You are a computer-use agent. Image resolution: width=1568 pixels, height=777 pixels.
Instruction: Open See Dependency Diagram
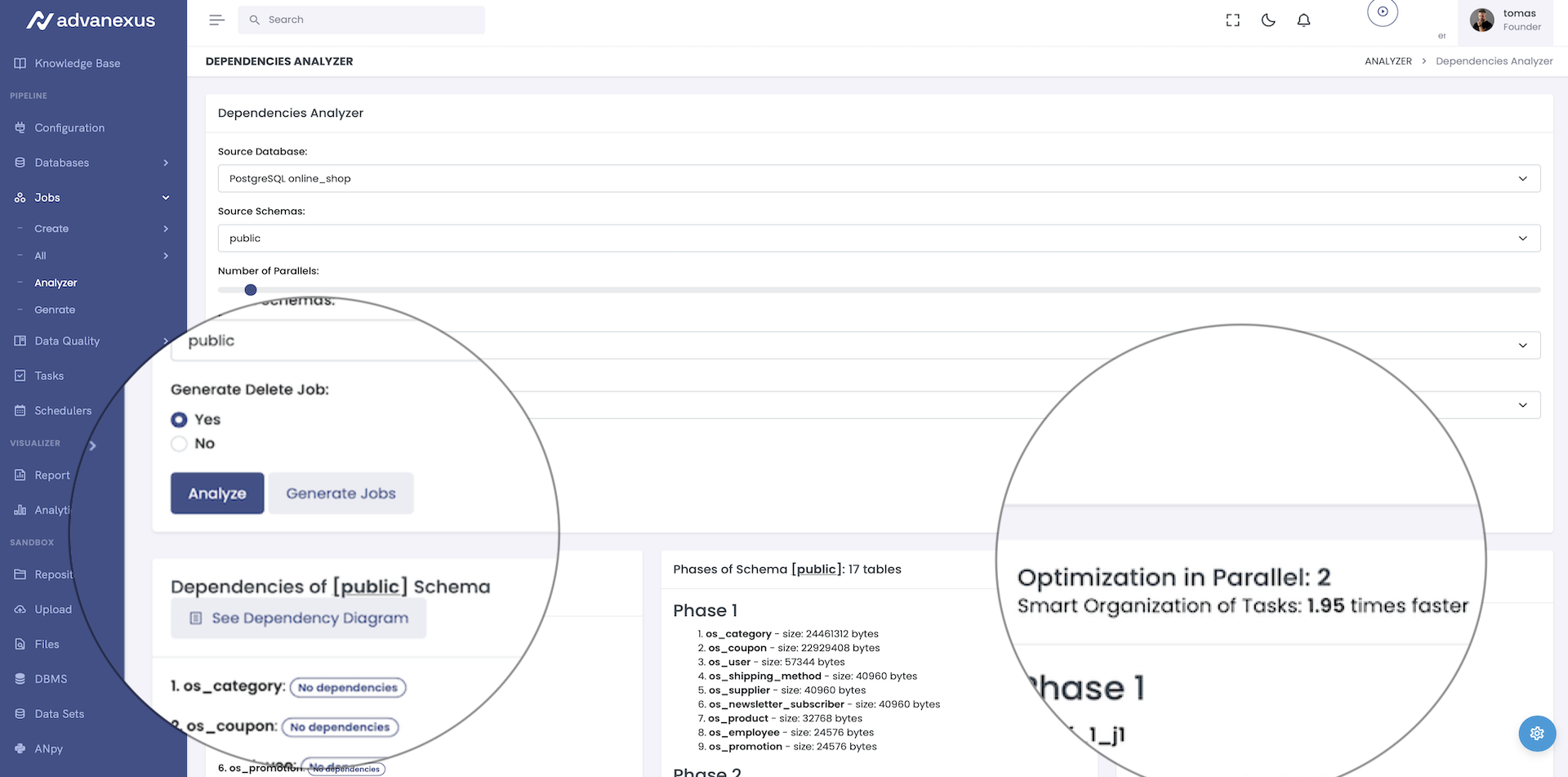point(298,618)
